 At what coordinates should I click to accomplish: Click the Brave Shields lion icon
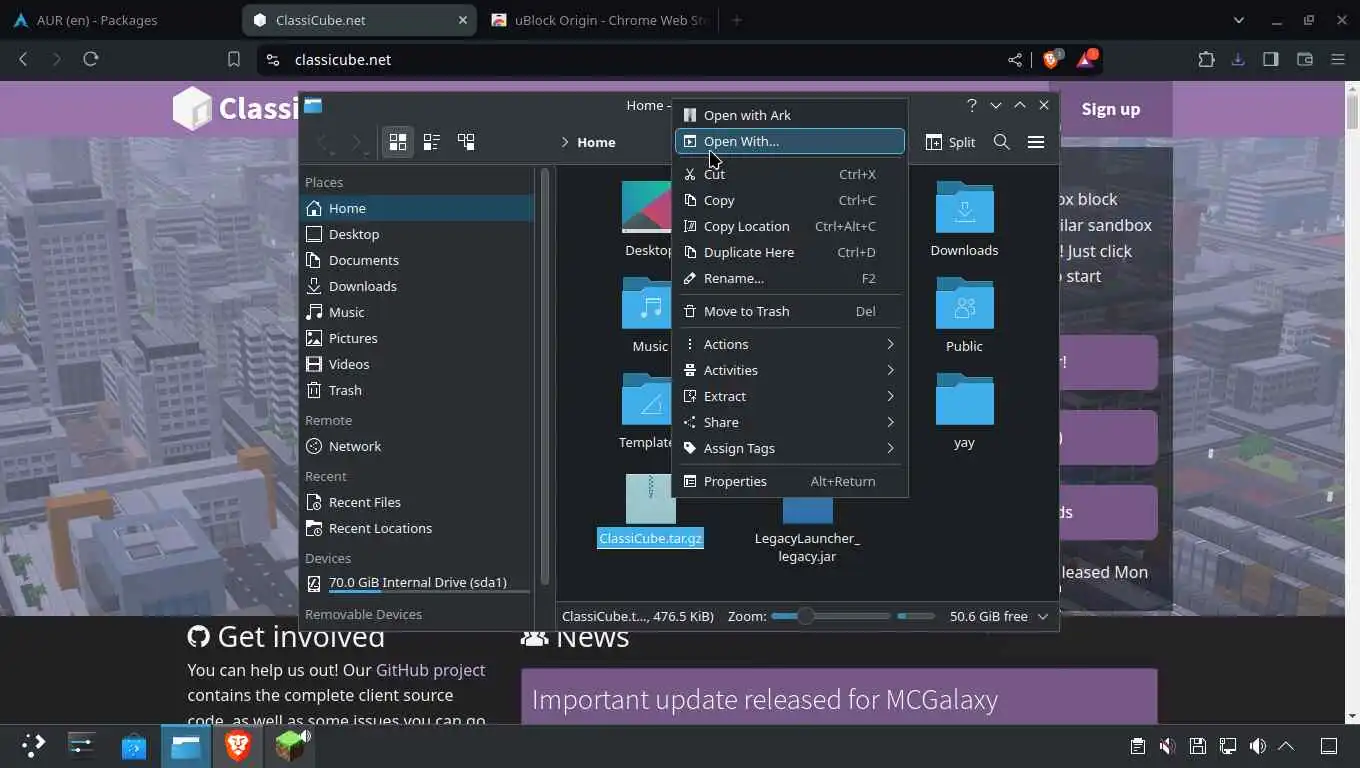coord(1051,59)
